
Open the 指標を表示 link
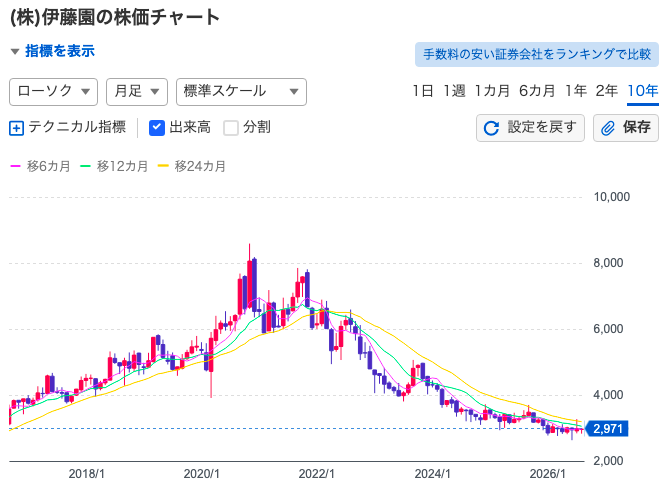tap(60, 51)
